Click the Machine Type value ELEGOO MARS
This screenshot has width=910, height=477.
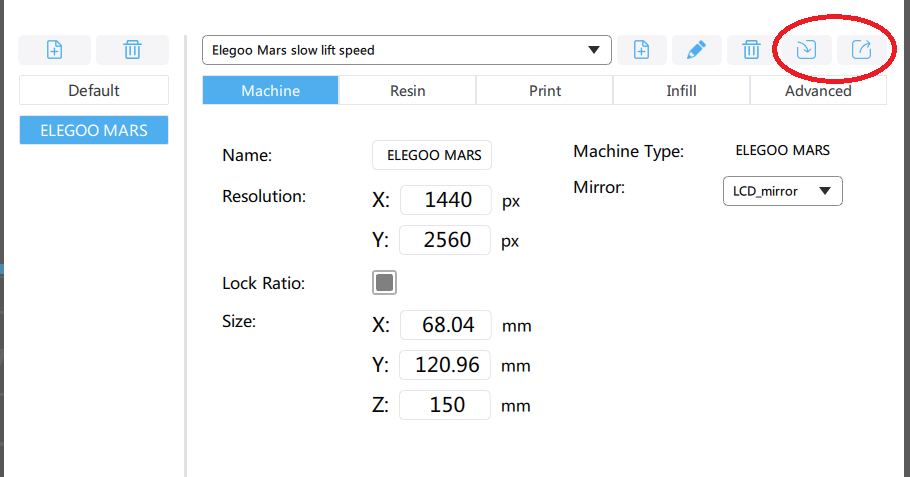click(x=782, y=150)
